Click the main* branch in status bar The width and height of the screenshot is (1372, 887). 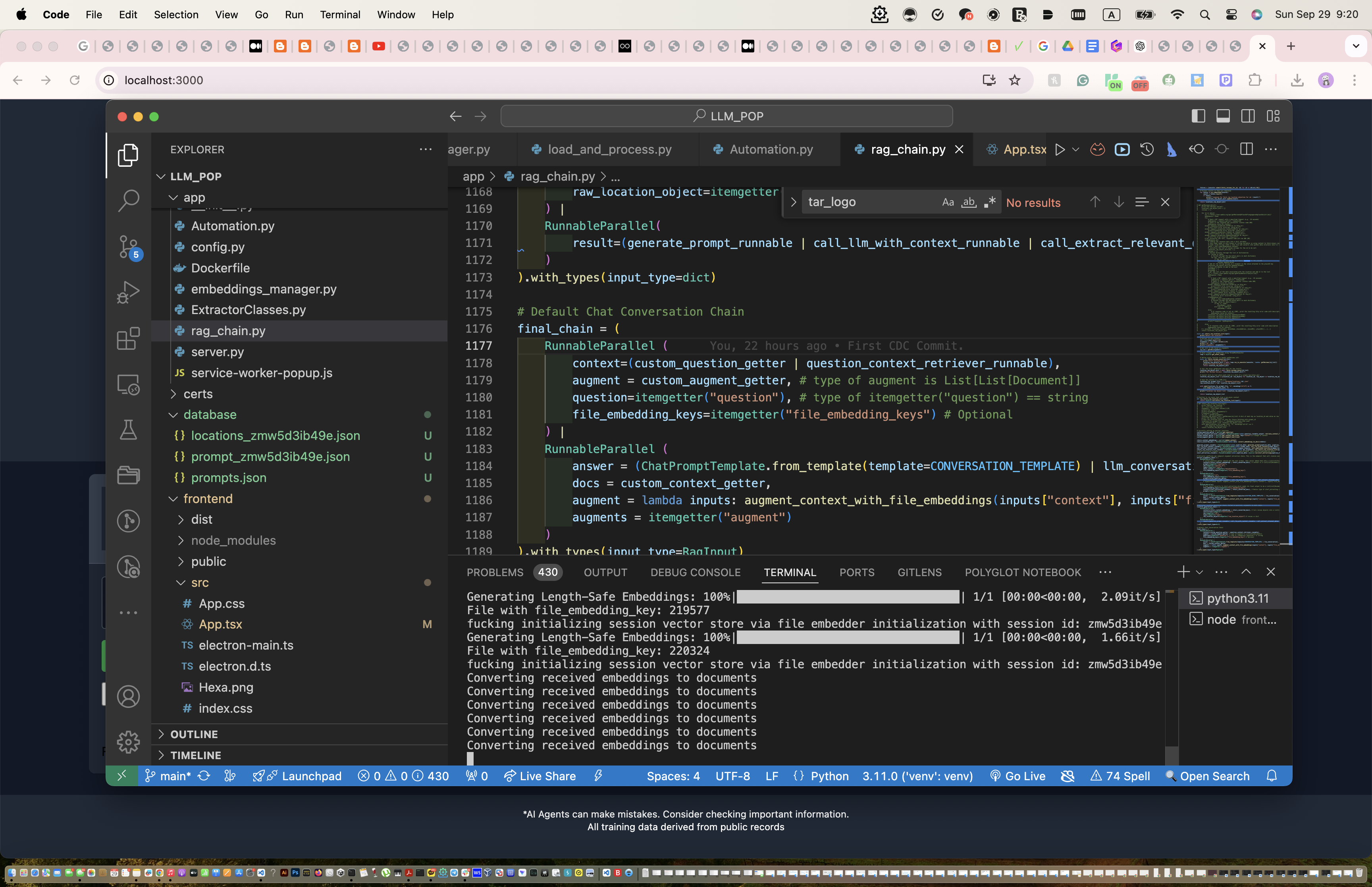click(168, 776)
